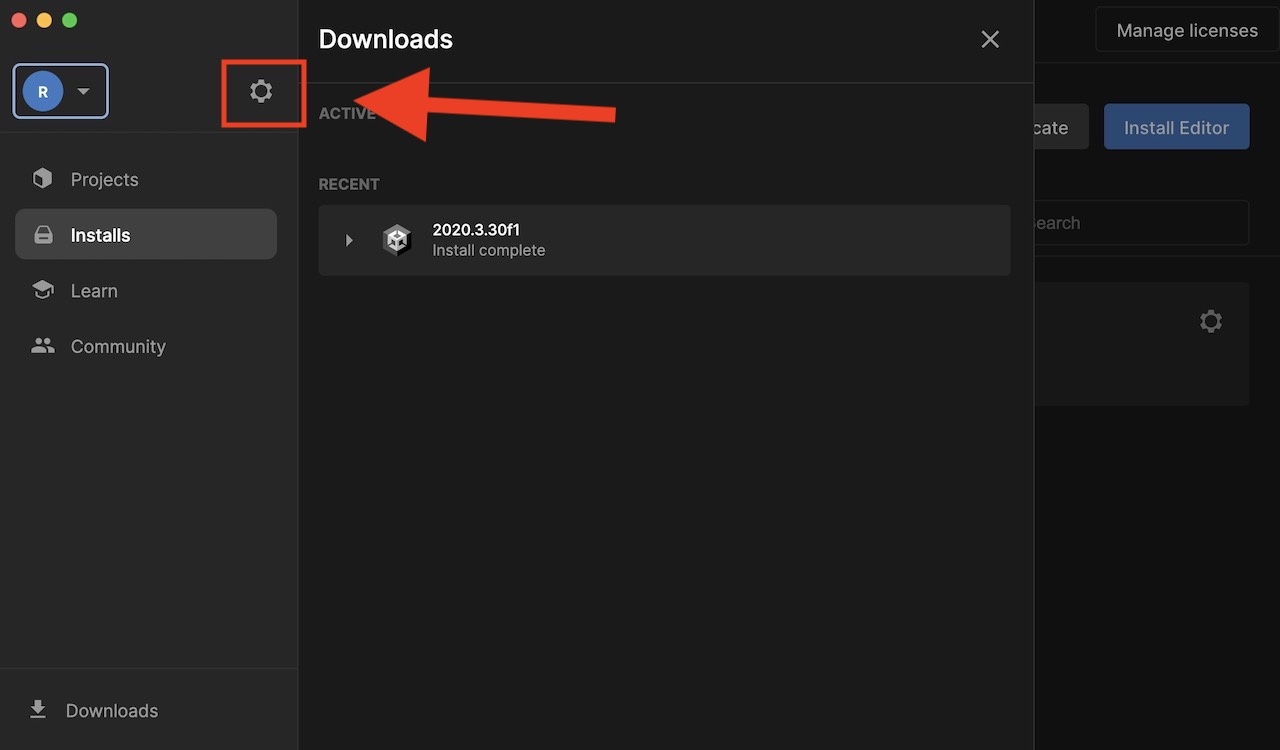The width and height of the screenshot is (1280, 750).
Task: Click the Learn graduation cap icon
Action: pos(42,291)
